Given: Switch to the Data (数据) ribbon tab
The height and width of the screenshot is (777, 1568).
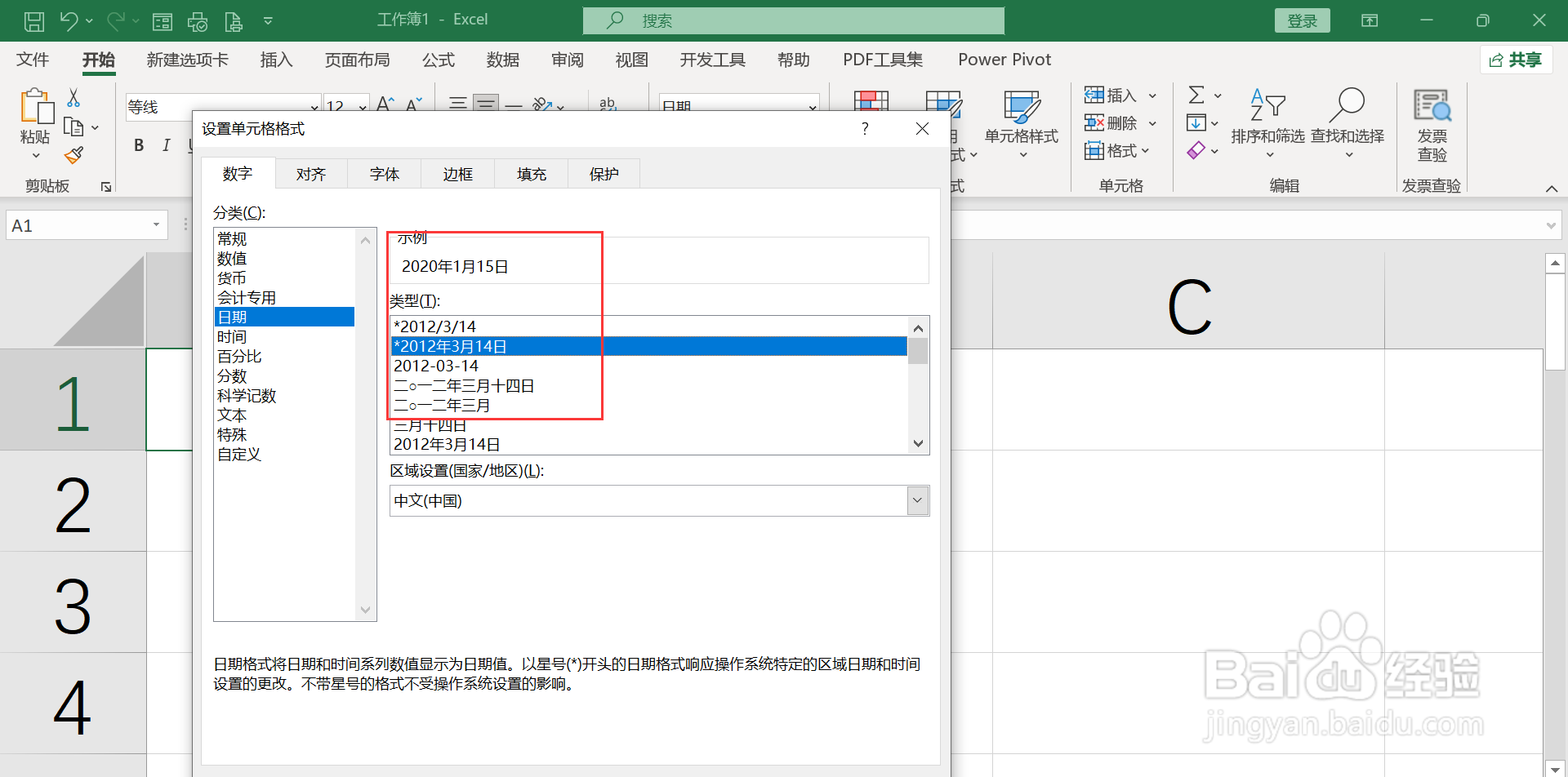Looking at the screenshot, I should (x=503, y=60).
